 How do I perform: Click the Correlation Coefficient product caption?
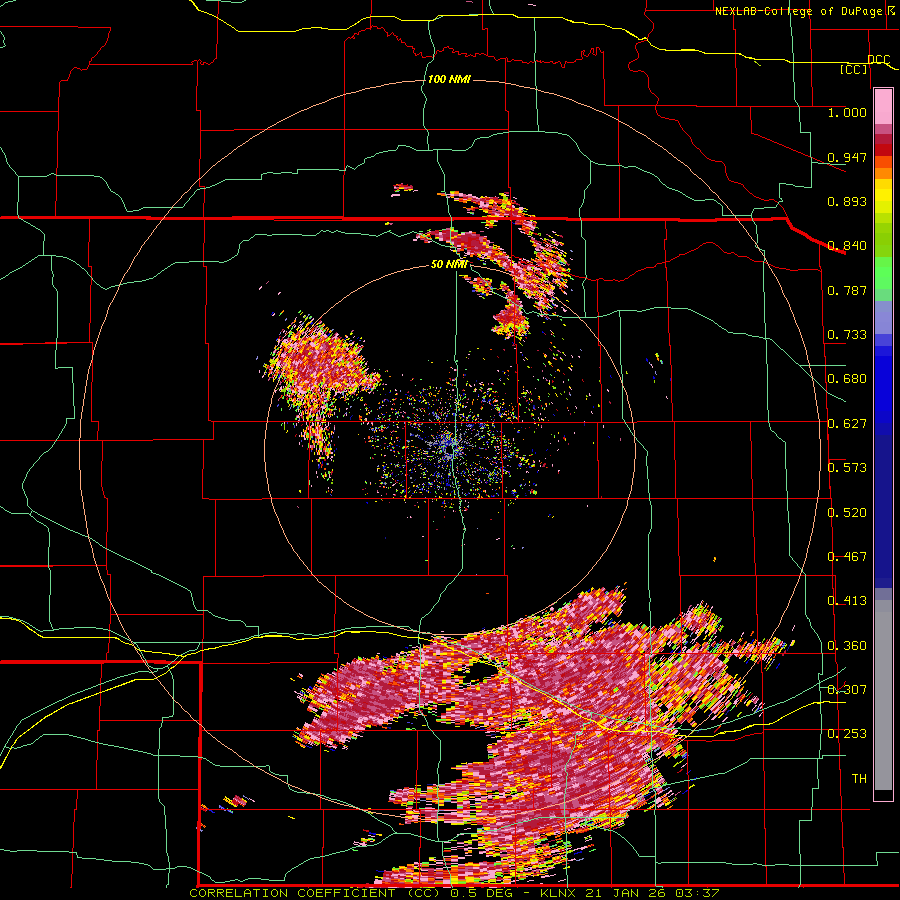coord(454,893)
